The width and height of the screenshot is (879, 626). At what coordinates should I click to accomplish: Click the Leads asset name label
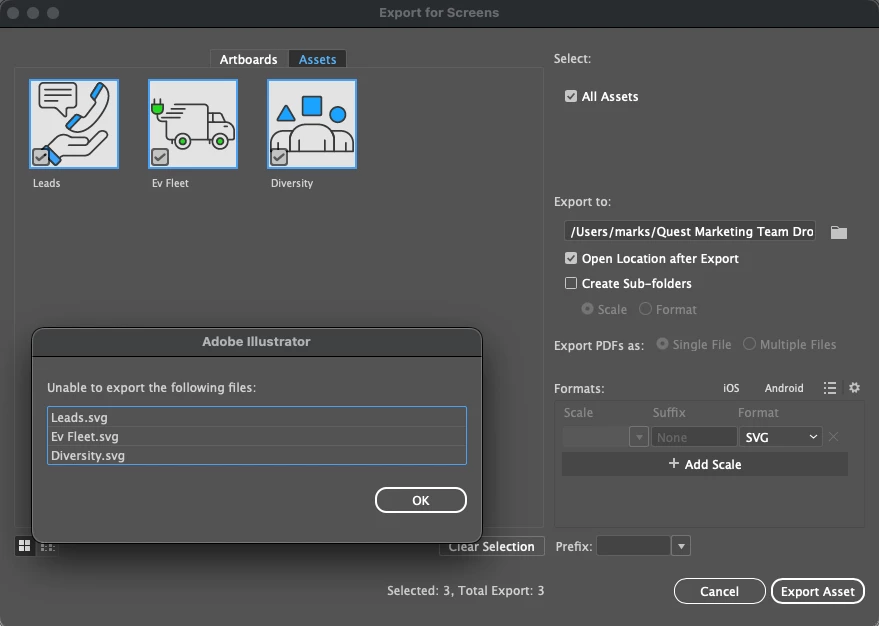point(47,183)
